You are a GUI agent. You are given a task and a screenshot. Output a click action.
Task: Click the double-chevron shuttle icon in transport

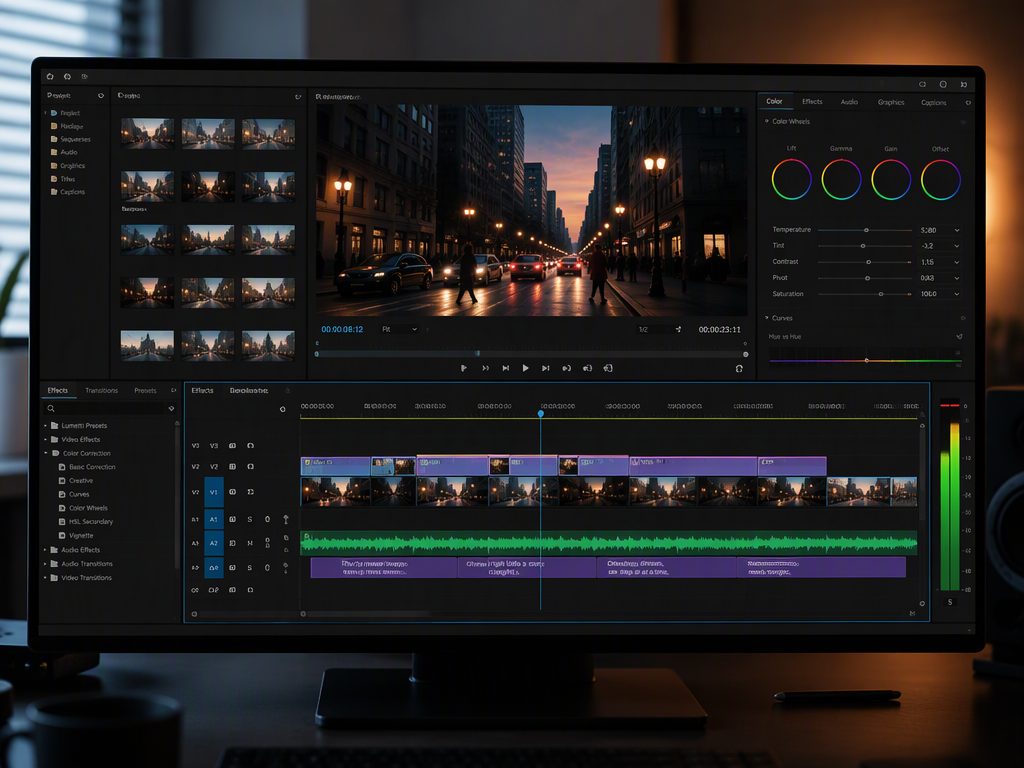pyautogui.click(x=485, y=368)
